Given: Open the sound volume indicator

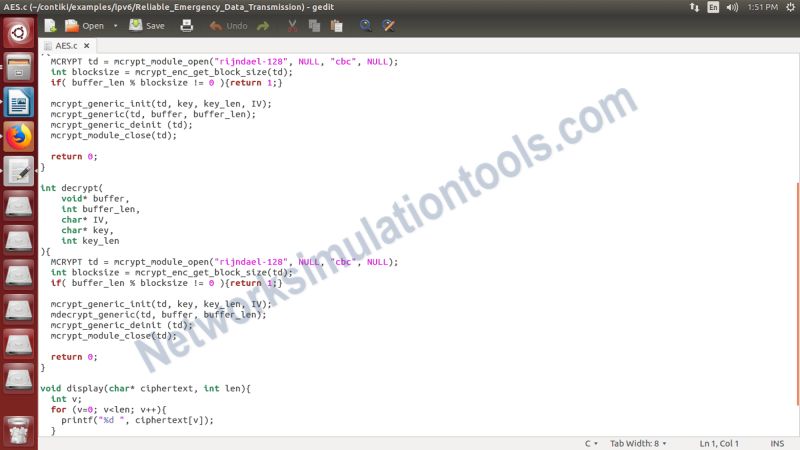Looking at the screenshot, I should (x=732, y=7).
